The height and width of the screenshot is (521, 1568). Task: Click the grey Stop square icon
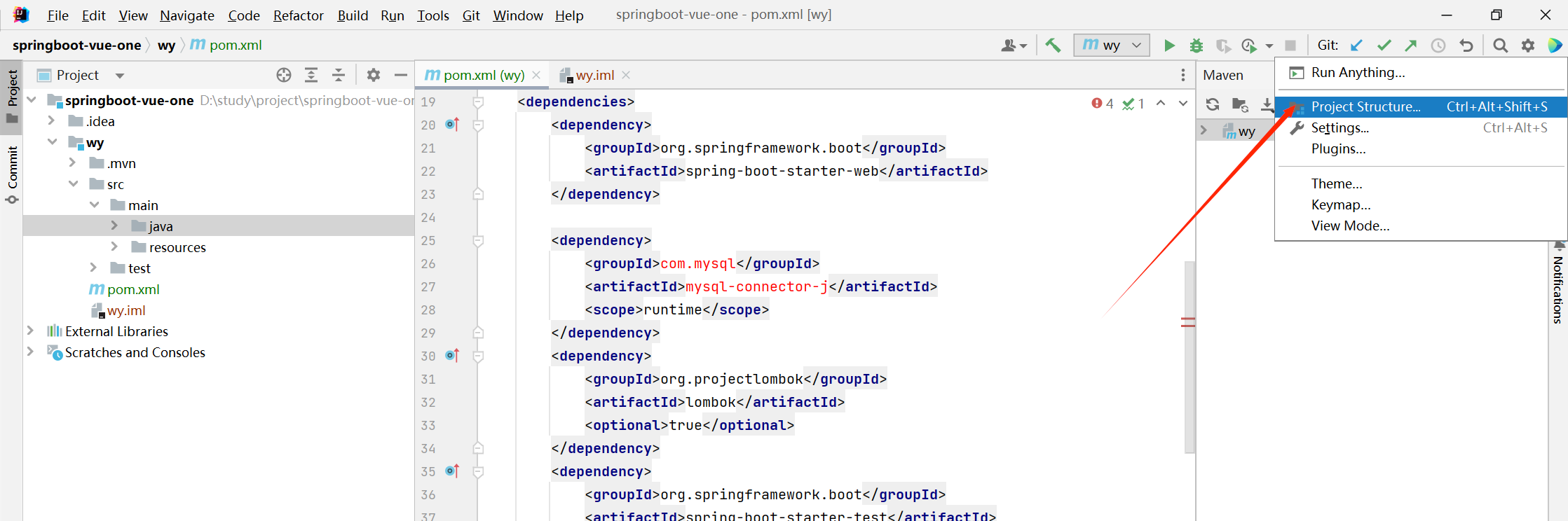(1290, 46)
